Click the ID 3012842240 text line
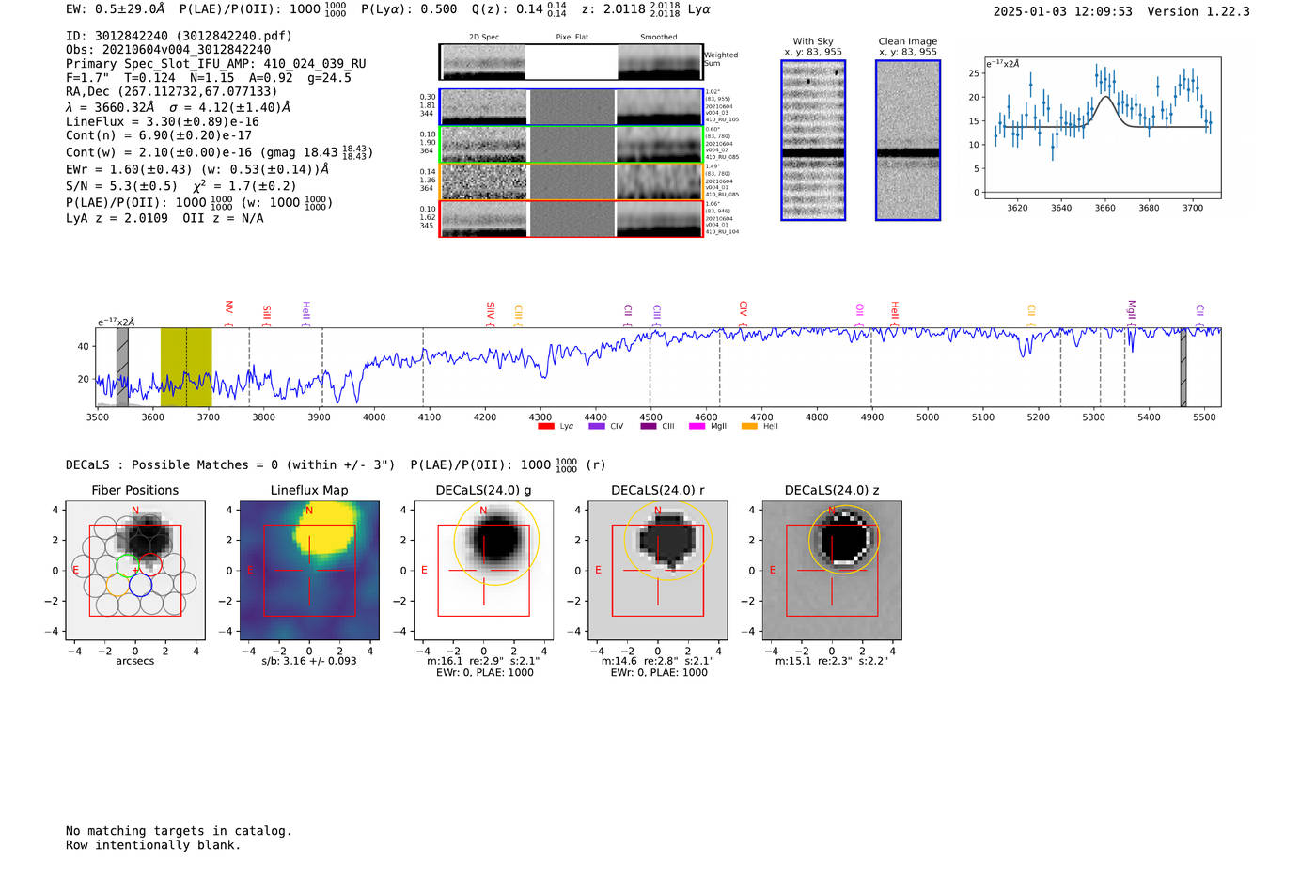The width and height of the screenshot is (1316, 896). [x=179, y=36]
